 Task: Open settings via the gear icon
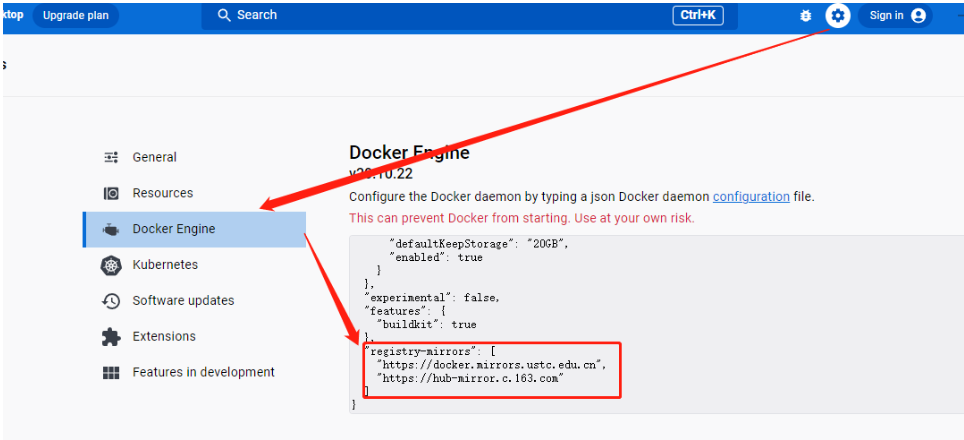coord(837,15)
